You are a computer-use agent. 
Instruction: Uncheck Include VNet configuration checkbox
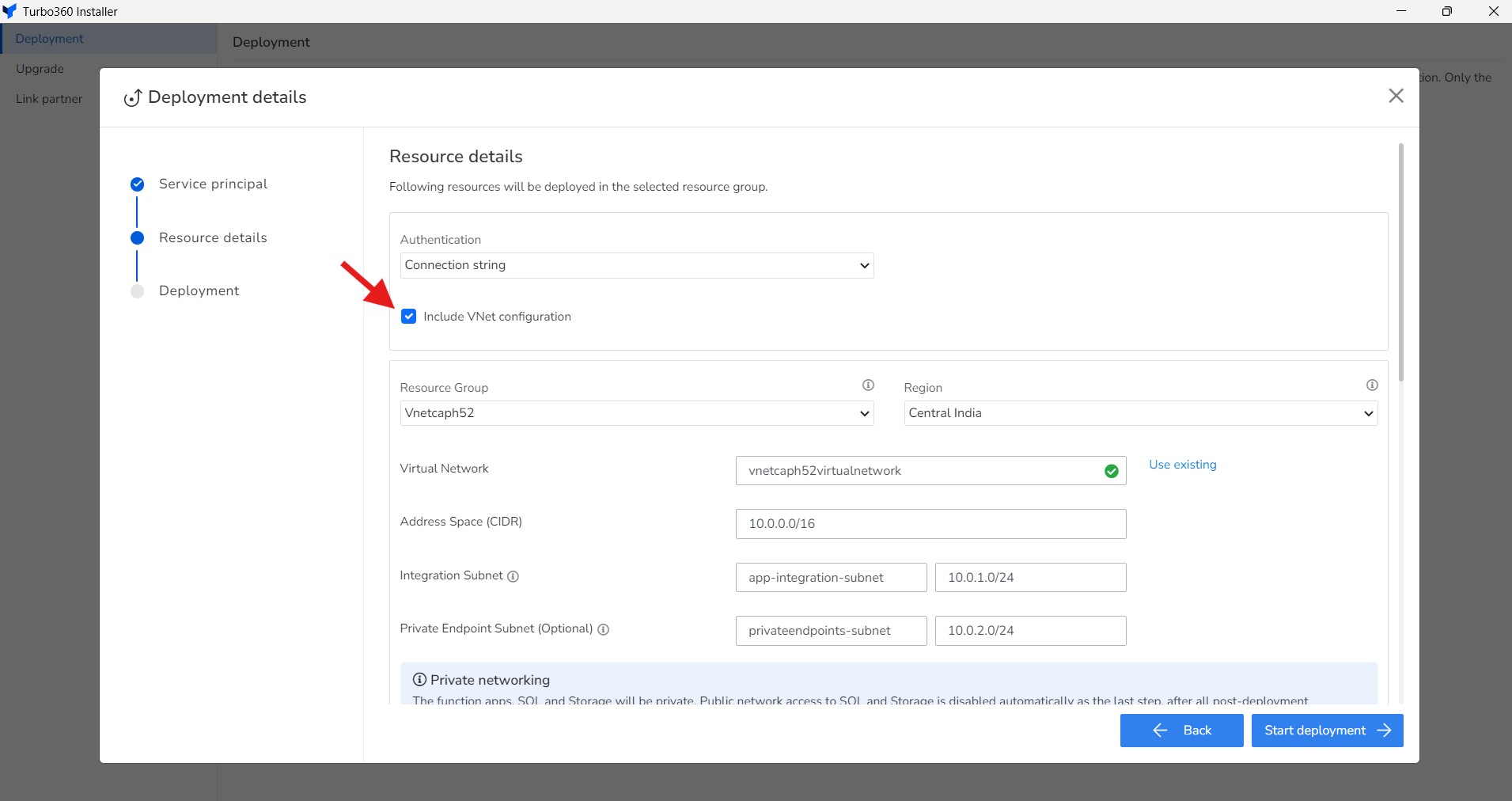(x=408, y=317)
